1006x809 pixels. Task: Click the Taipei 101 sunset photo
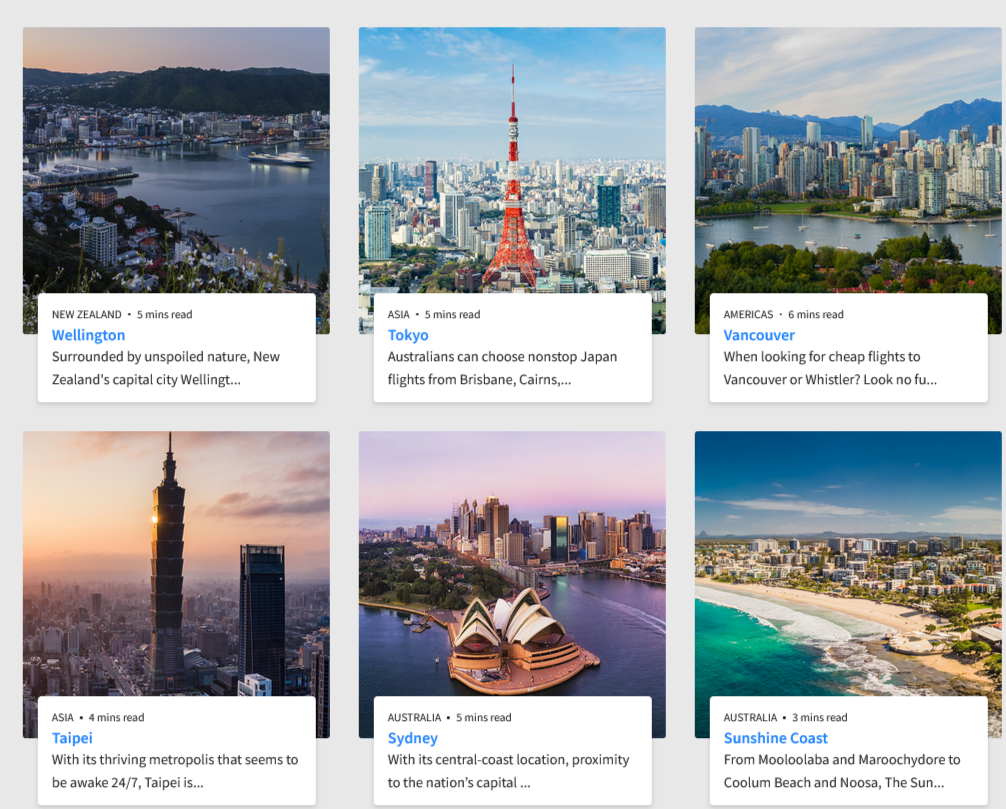point(176,563)
